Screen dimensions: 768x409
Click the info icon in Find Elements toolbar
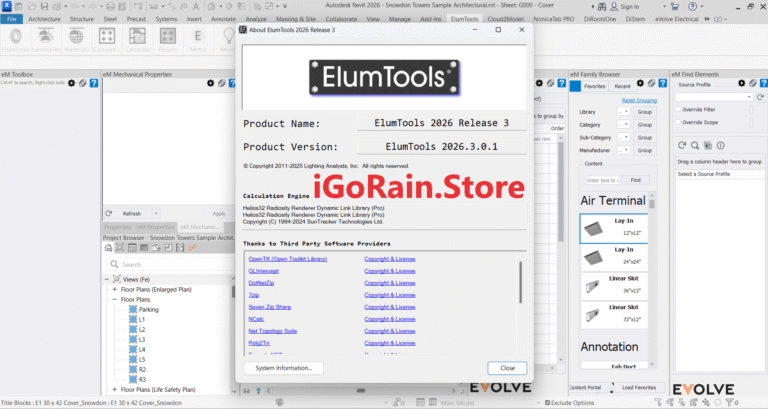pyautogui.click(x=720, y=145)
